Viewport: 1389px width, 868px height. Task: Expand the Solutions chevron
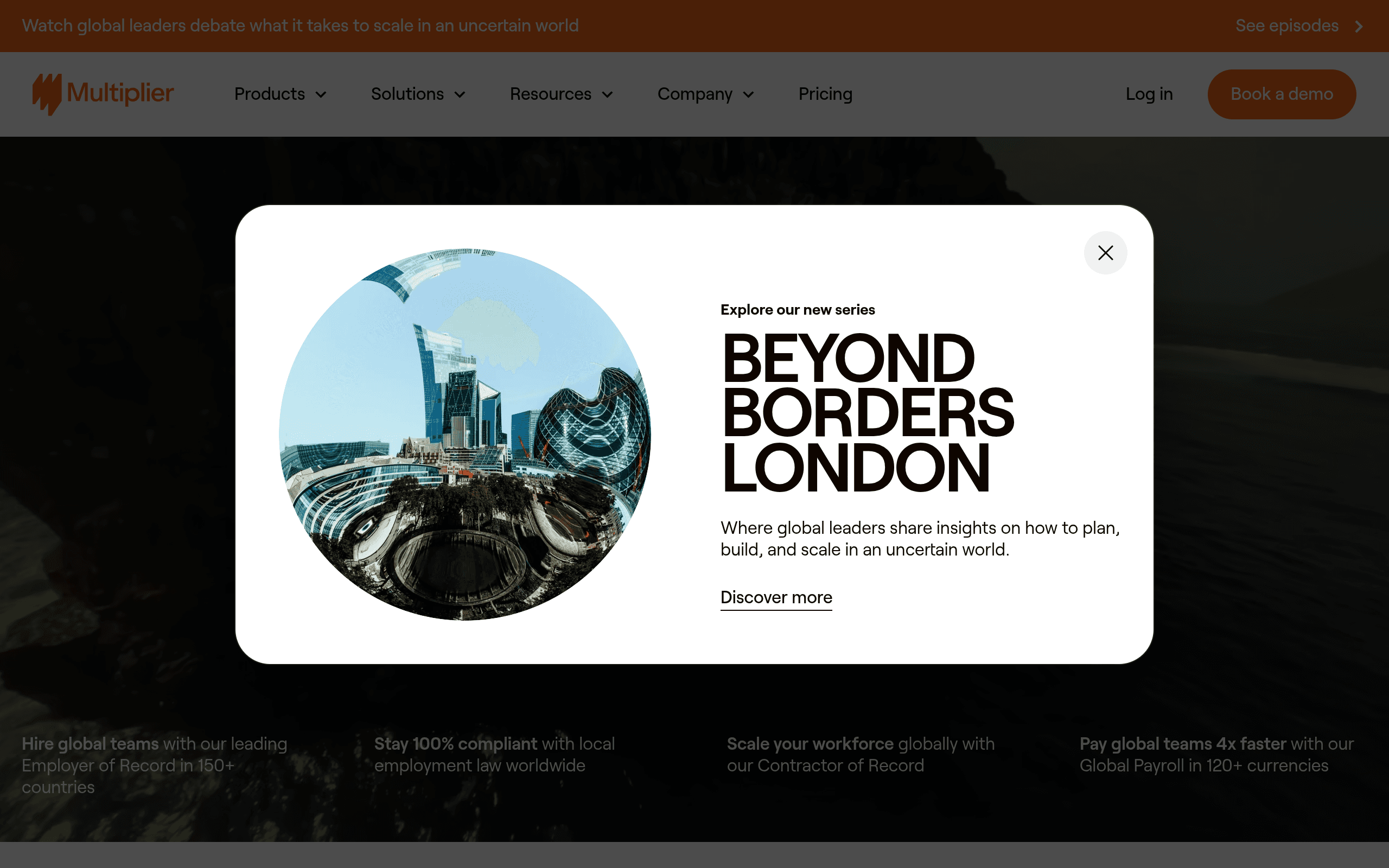(x=460, y=95)
